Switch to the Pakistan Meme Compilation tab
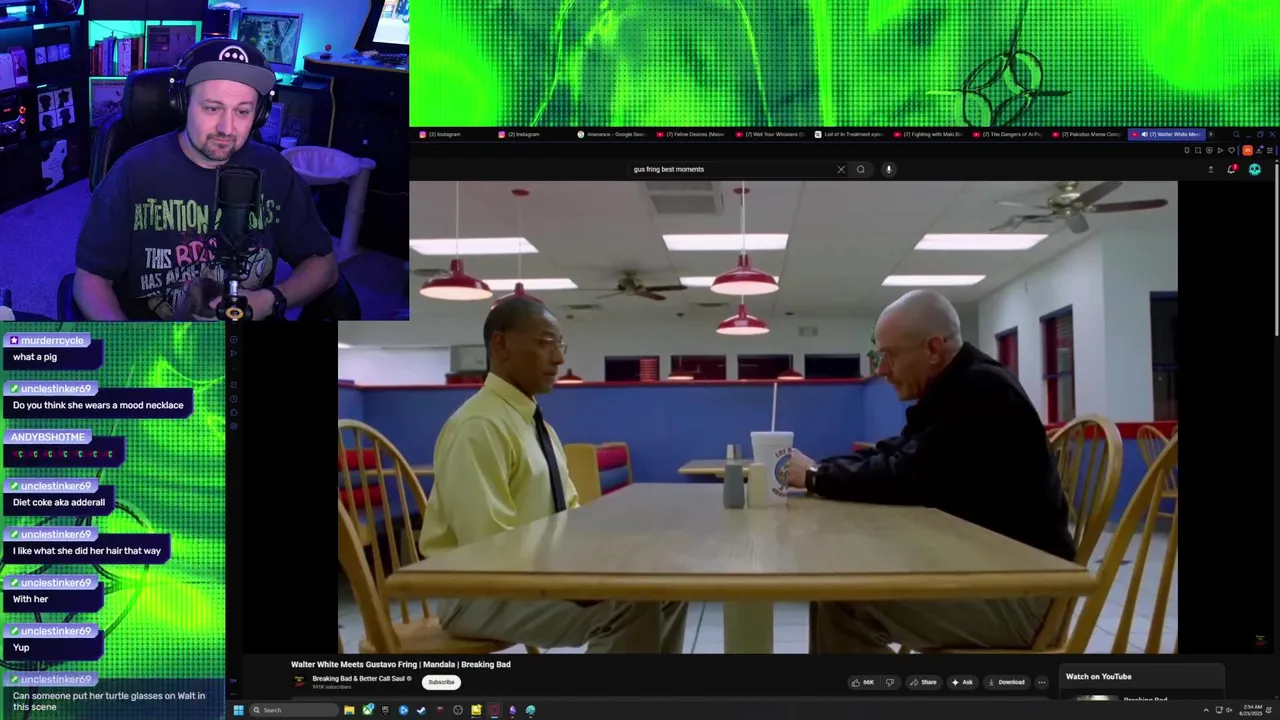This screenshot has width=1280, height=720. pyautogui.click(x=1087, y=134)
